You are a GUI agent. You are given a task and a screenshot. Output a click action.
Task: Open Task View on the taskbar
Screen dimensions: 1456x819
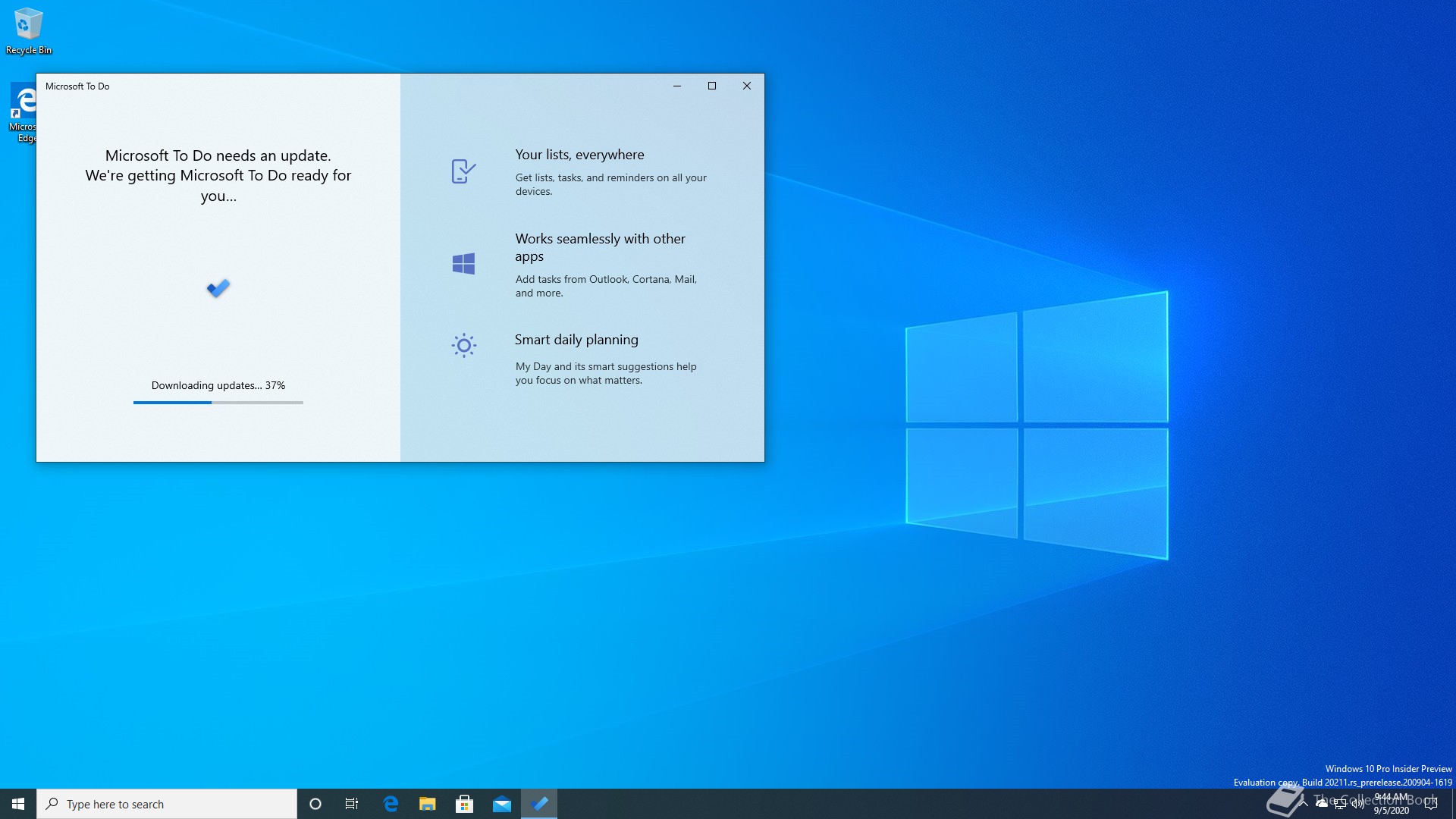(x=352, y=804)
